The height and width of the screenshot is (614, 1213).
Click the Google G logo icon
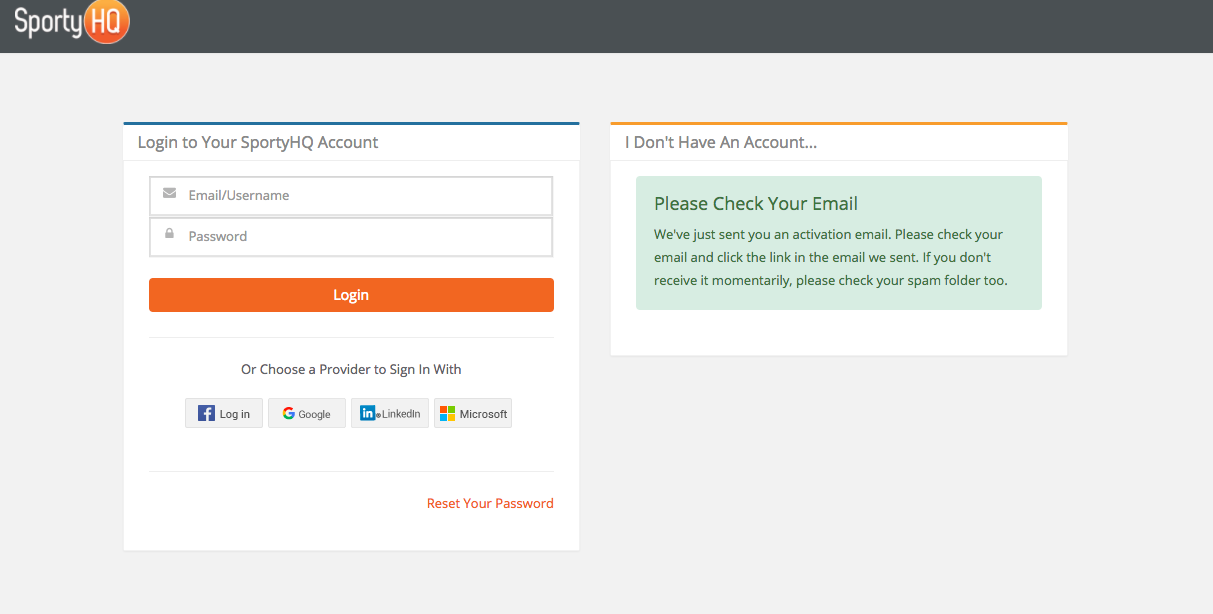[288, 413]
